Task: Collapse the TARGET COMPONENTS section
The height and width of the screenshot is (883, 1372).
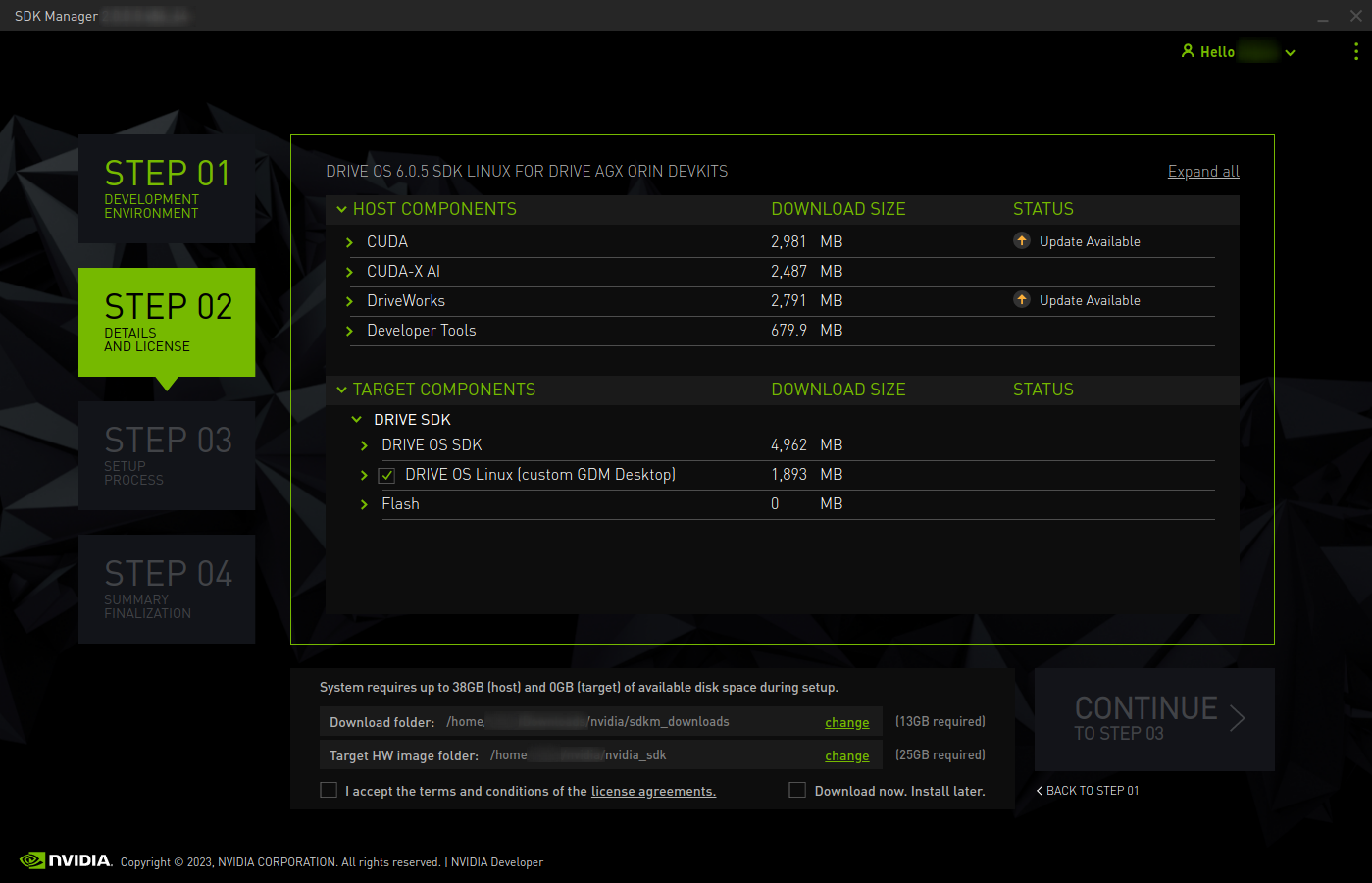Action: [342, 390]
